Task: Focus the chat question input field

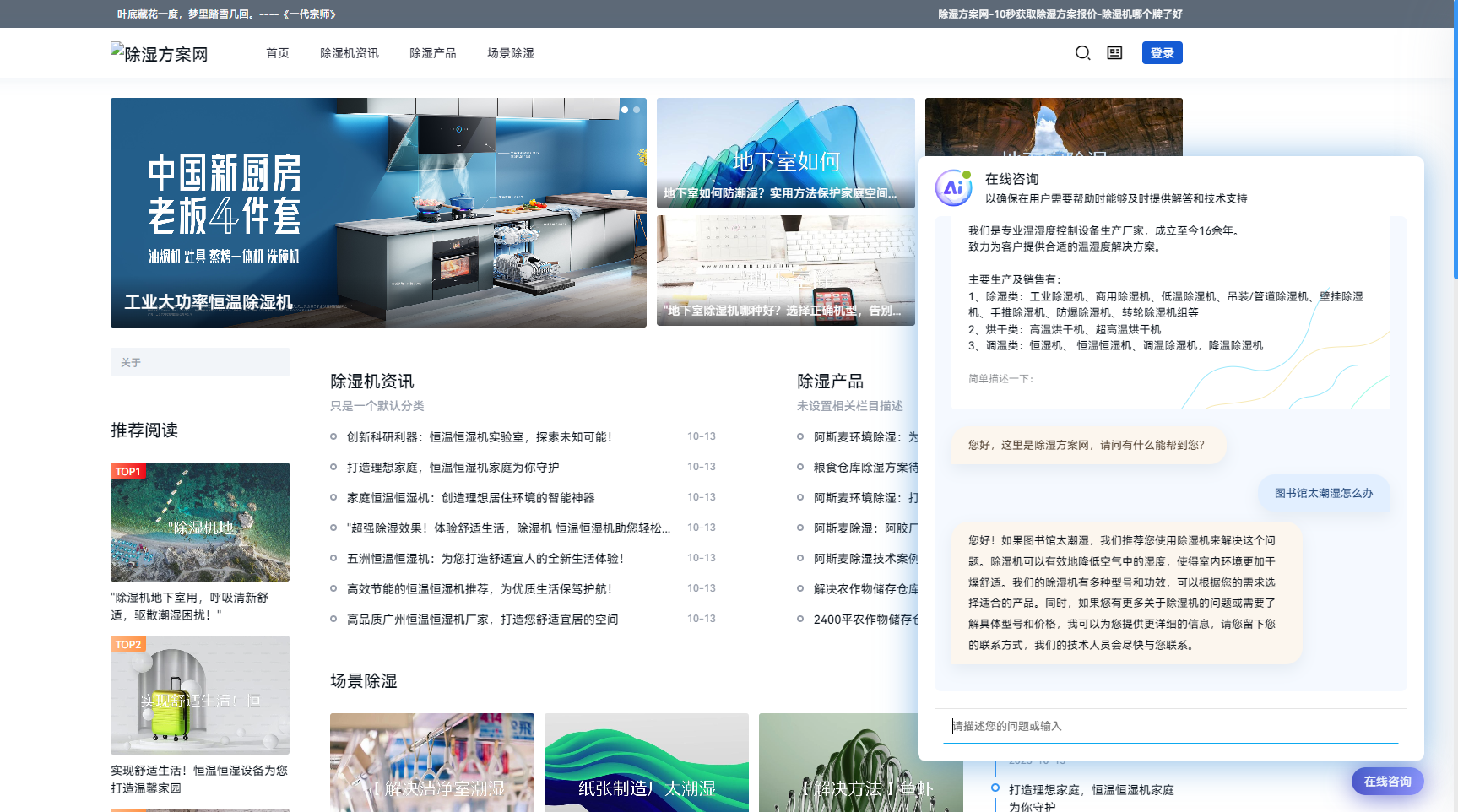Action: [x=1170, y=726]
